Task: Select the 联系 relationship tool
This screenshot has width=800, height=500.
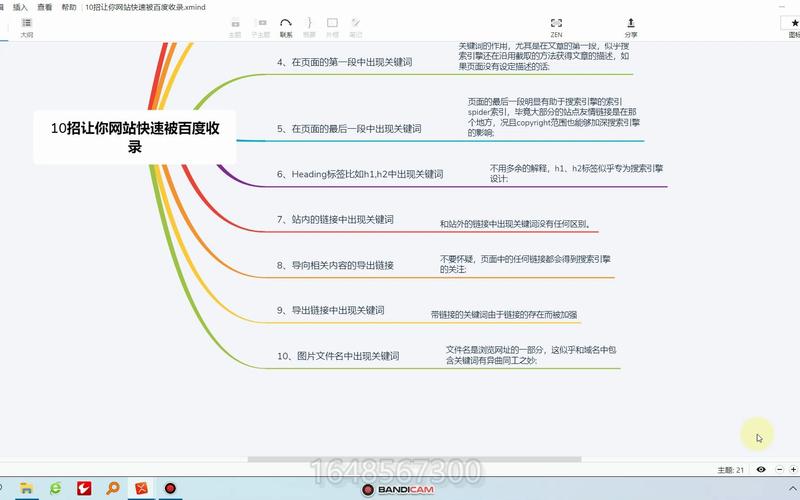Action: (286, 27)
